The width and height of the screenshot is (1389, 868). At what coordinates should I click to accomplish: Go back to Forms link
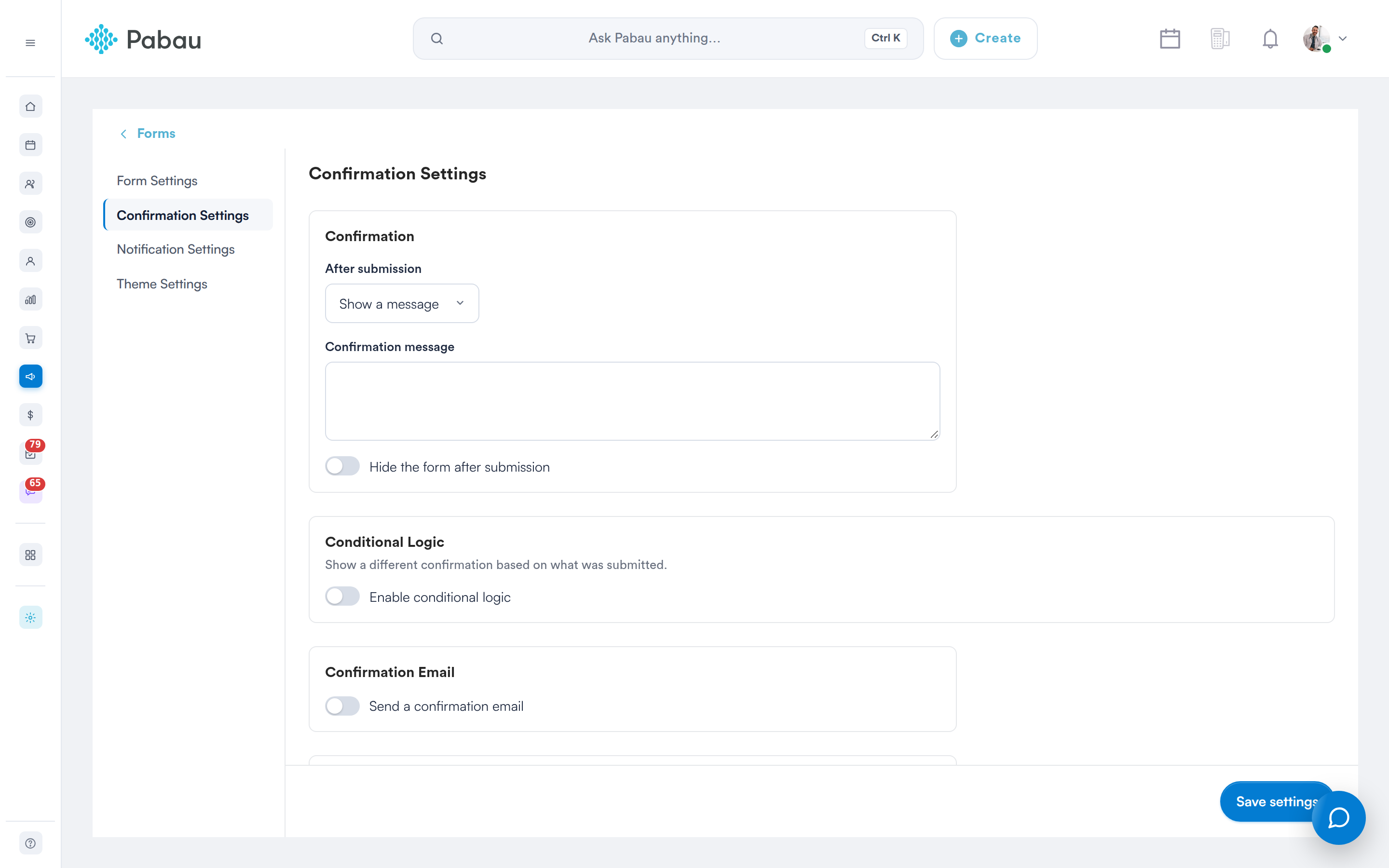pos(148,133)
